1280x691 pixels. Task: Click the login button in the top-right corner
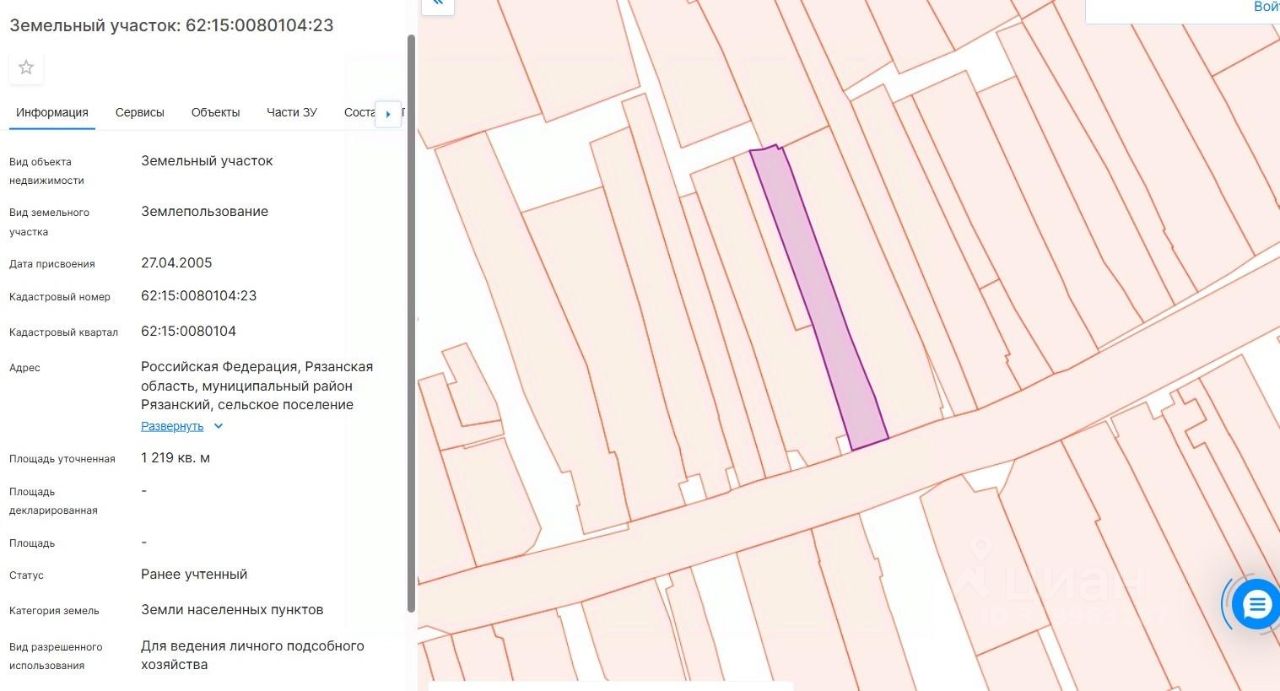tap(1265, 7)
